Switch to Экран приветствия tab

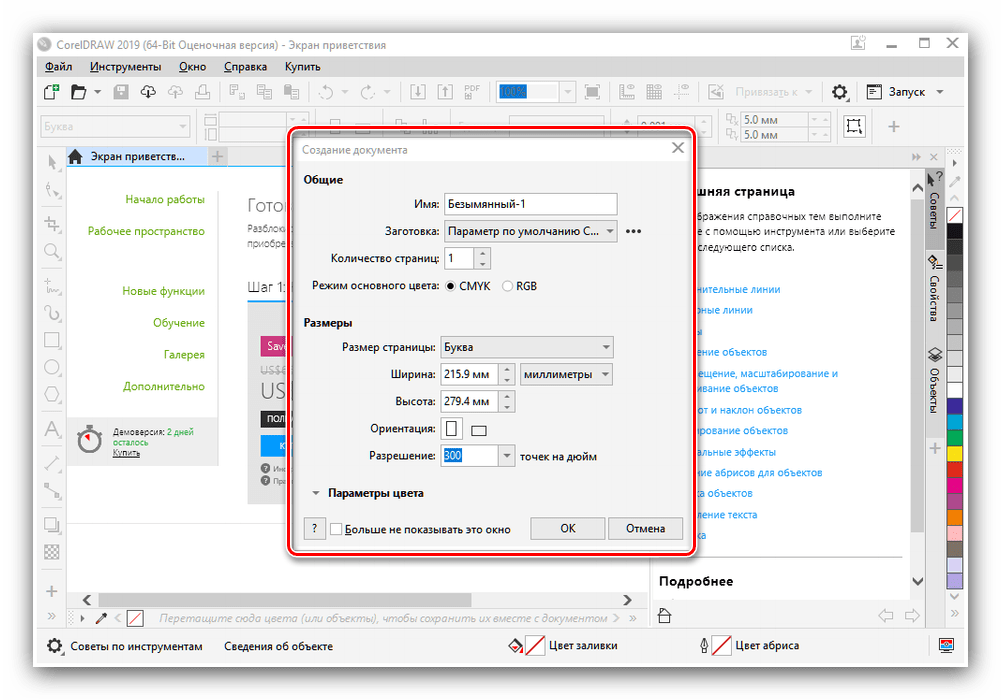(x=137, y=156)
